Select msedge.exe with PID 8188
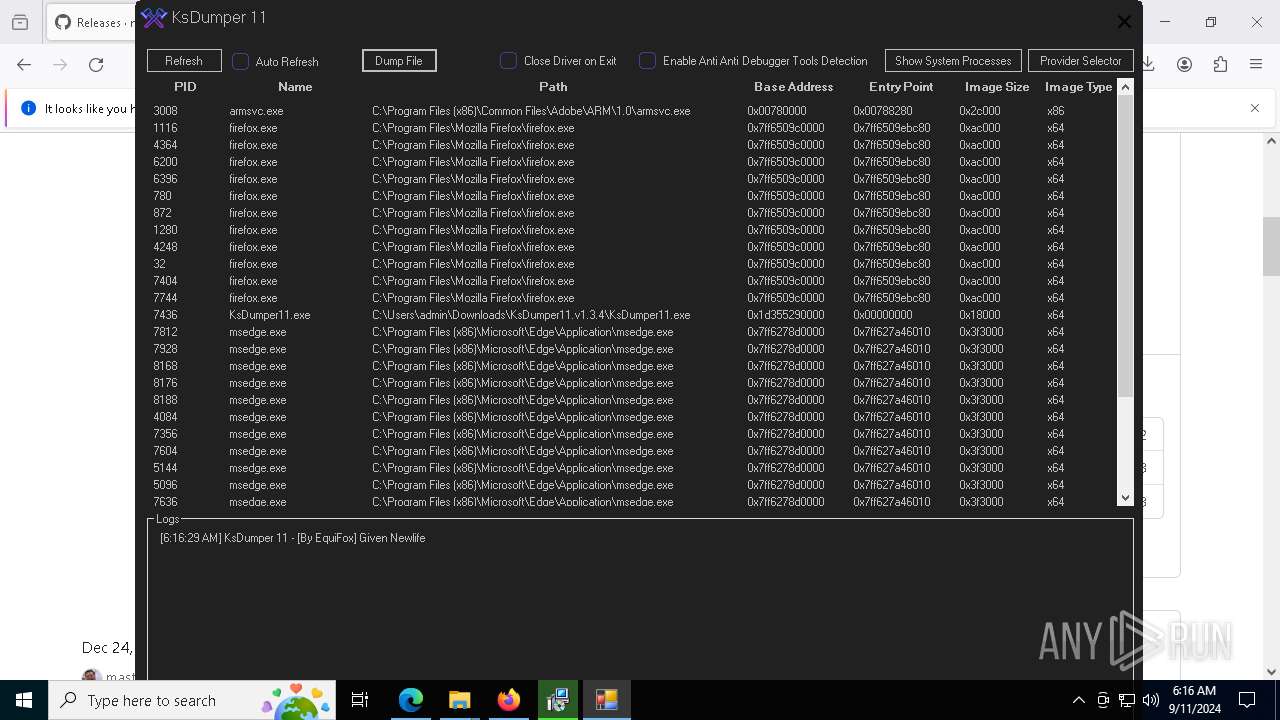 [x=630, y=400]
